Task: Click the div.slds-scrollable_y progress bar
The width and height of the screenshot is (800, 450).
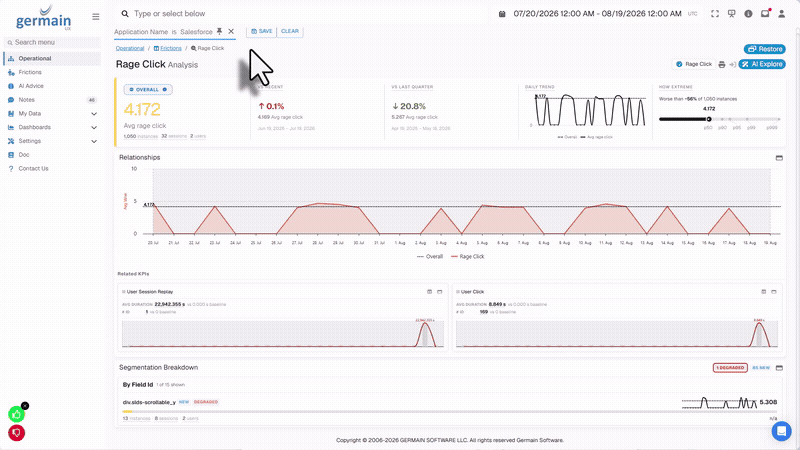Action: tap(449, 411)
